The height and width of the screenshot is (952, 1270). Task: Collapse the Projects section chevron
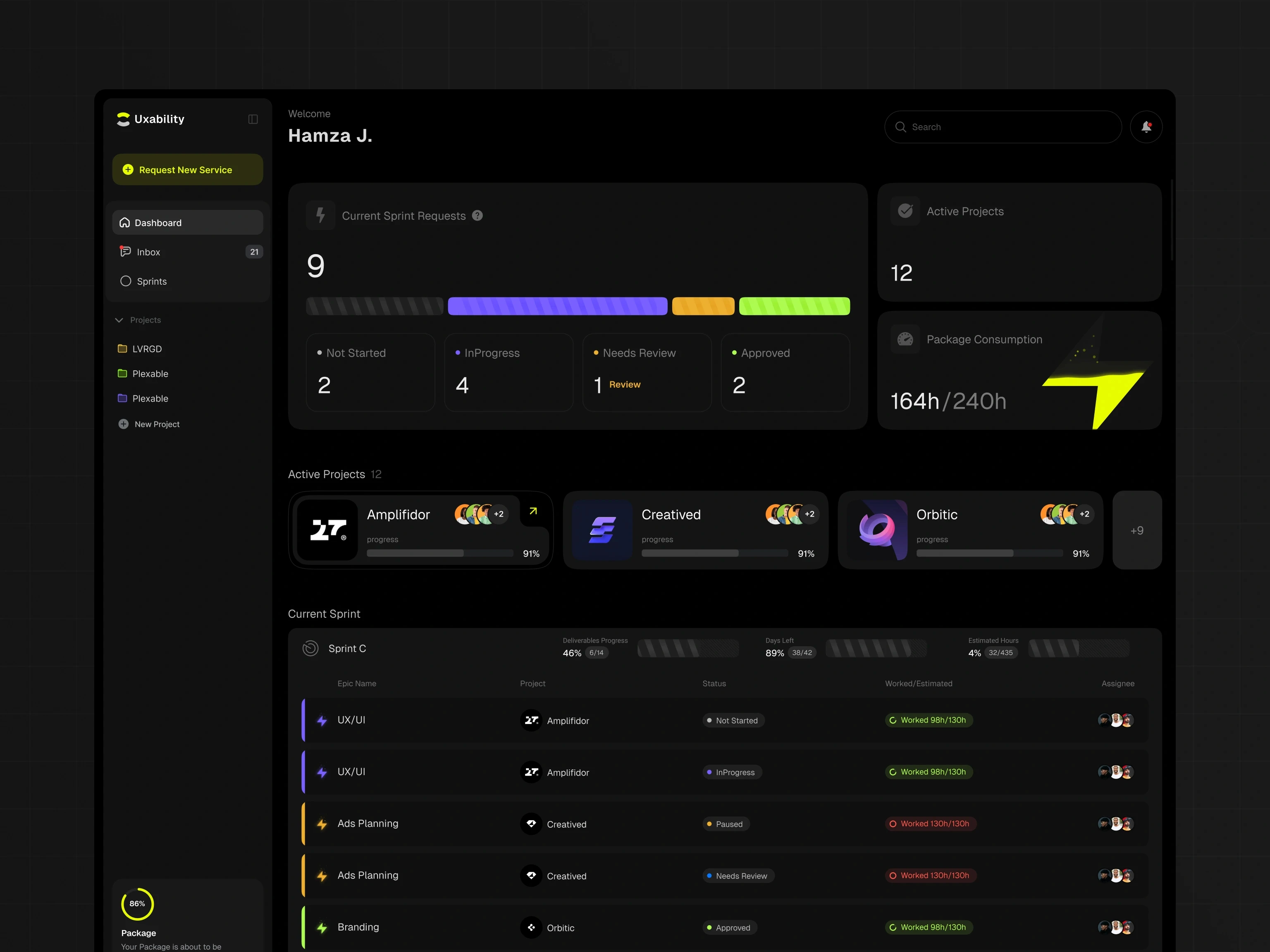pyautogui.click(x=119, y=320)
